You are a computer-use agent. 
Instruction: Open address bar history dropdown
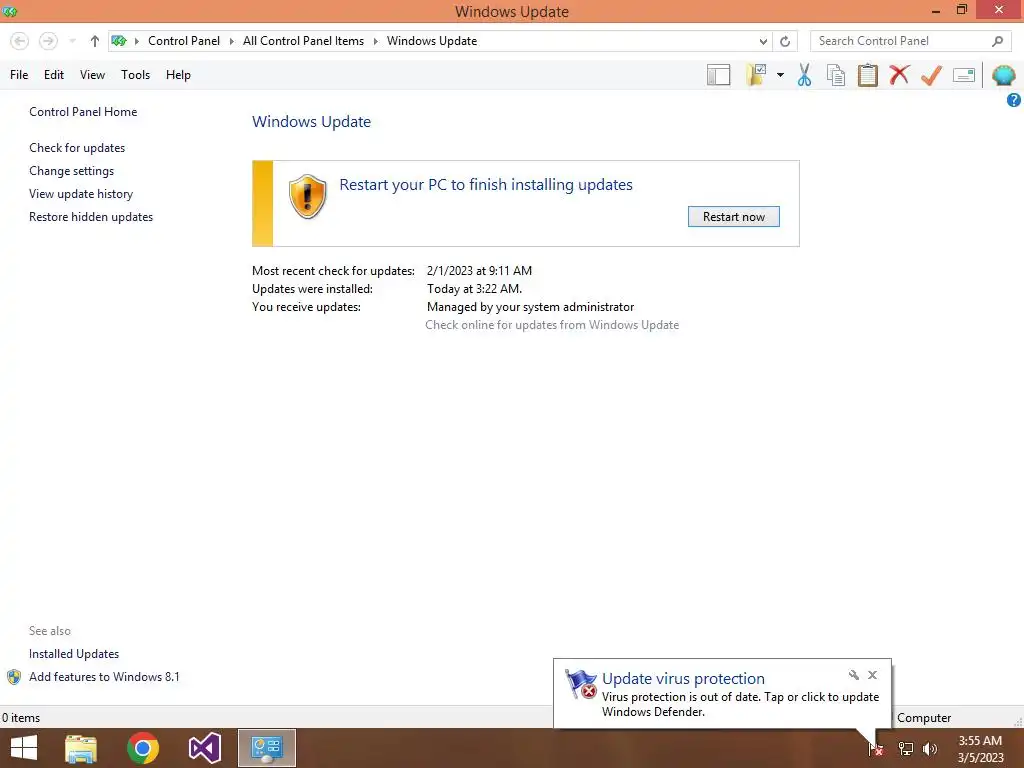[x=763, y=41]
